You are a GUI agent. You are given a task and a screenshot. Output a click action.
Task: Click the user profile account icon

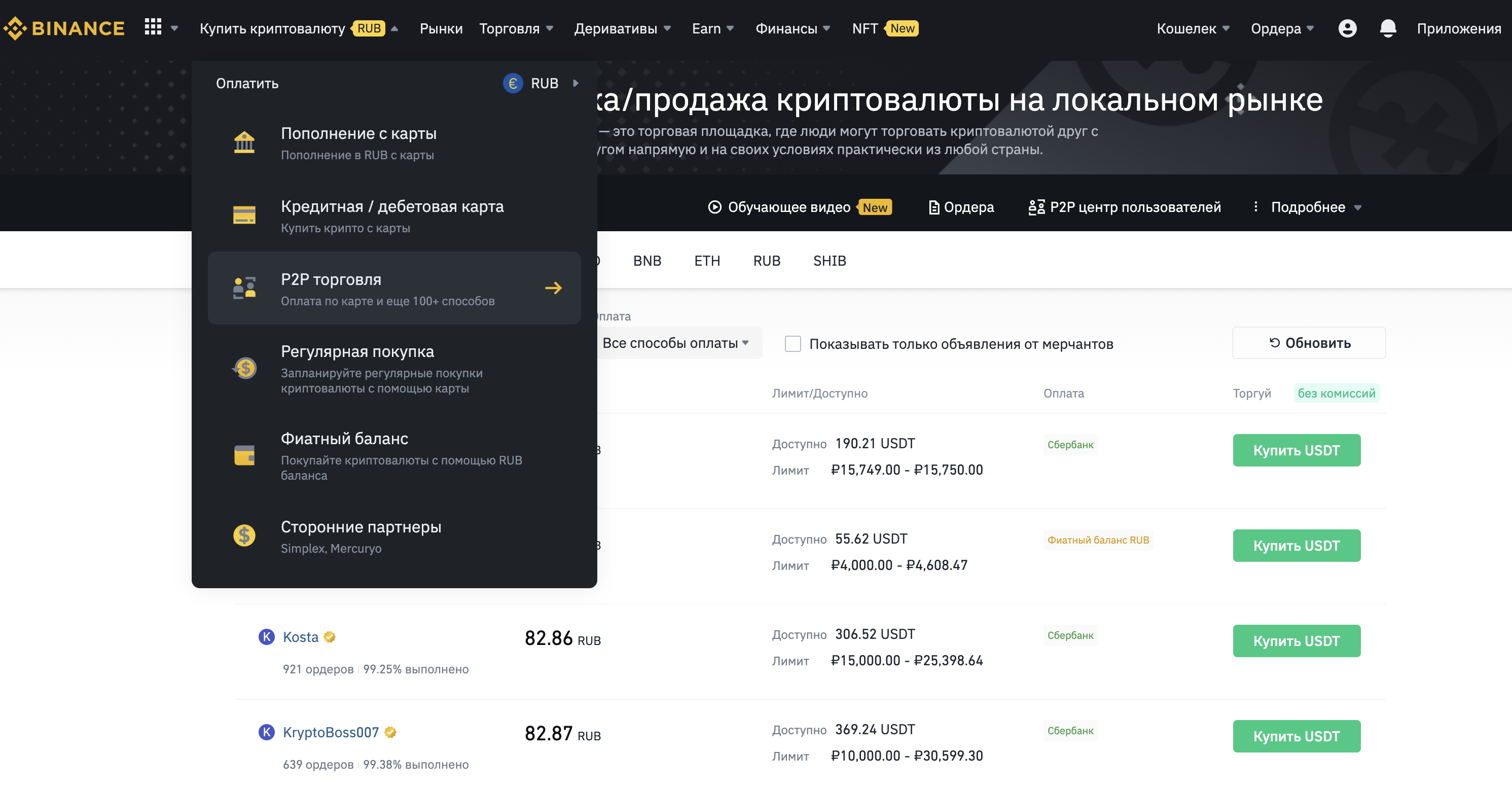click(1347, 28)
